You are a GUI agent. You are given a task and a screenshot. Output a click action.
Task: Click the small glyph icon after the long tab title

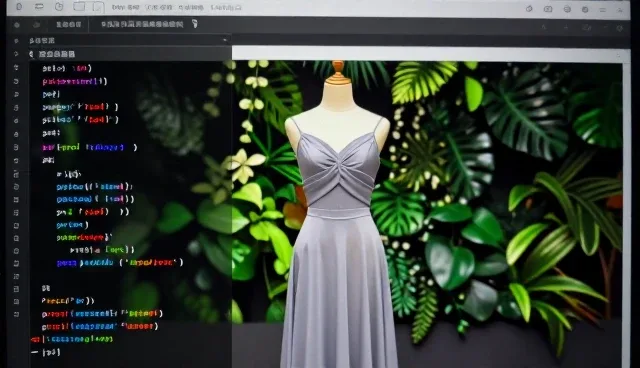(195, 24)
